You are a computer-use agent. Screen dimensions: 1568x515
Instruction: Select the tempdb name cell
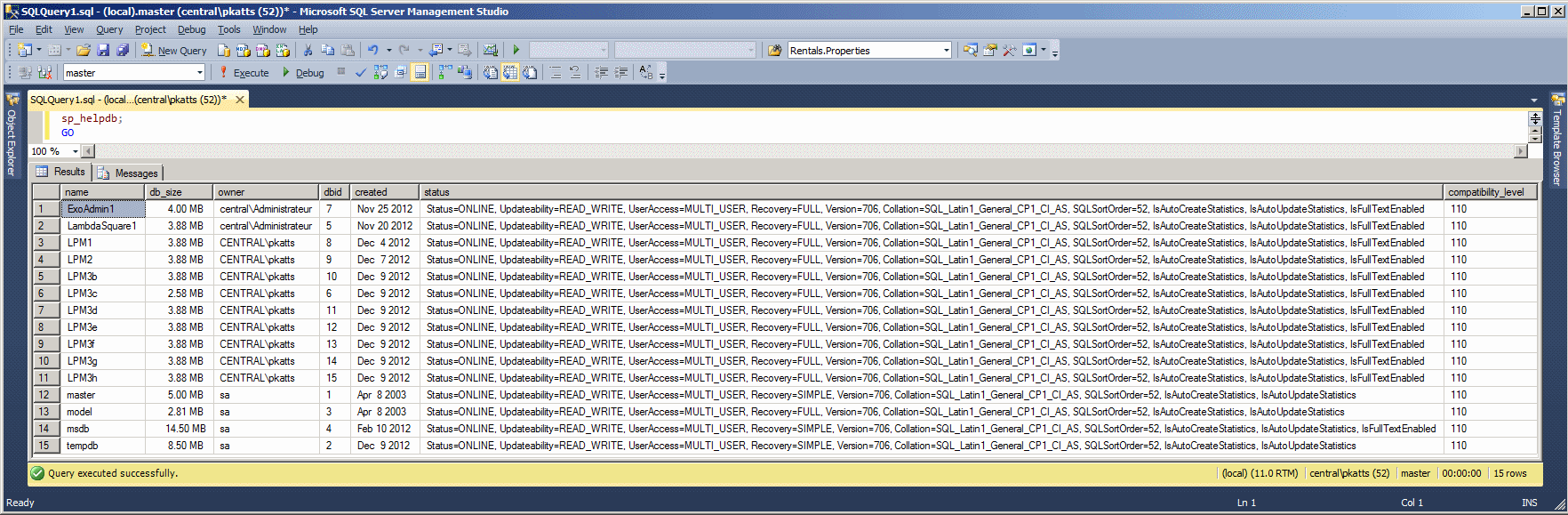point(104,446)
